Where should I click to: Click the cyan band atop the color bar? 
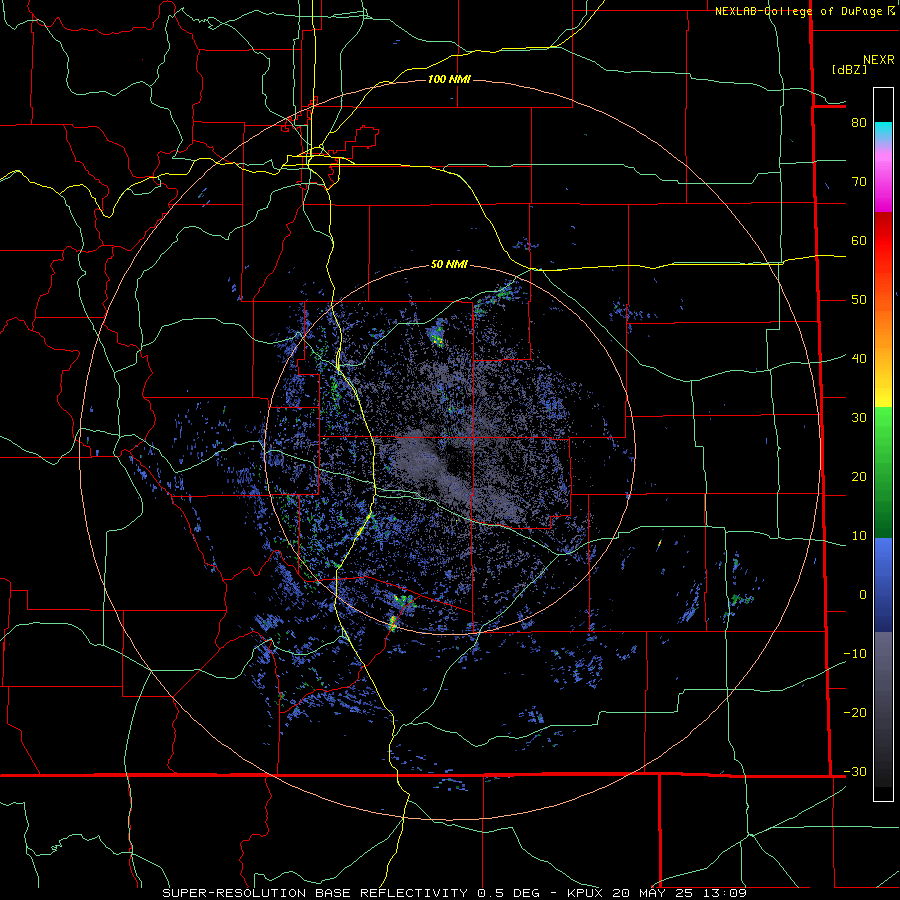883,132
